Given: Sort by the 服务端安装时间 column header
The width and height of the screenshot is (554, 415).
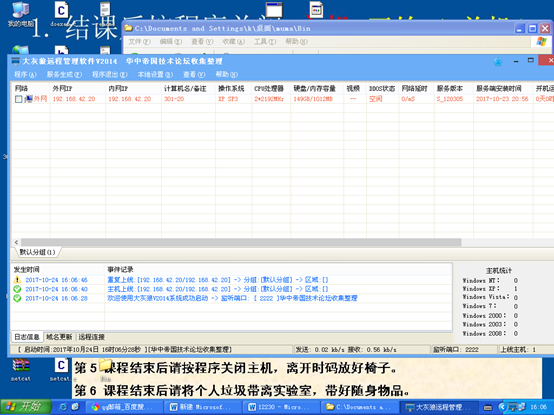Looking at the screenshot, I should point(503,88).
